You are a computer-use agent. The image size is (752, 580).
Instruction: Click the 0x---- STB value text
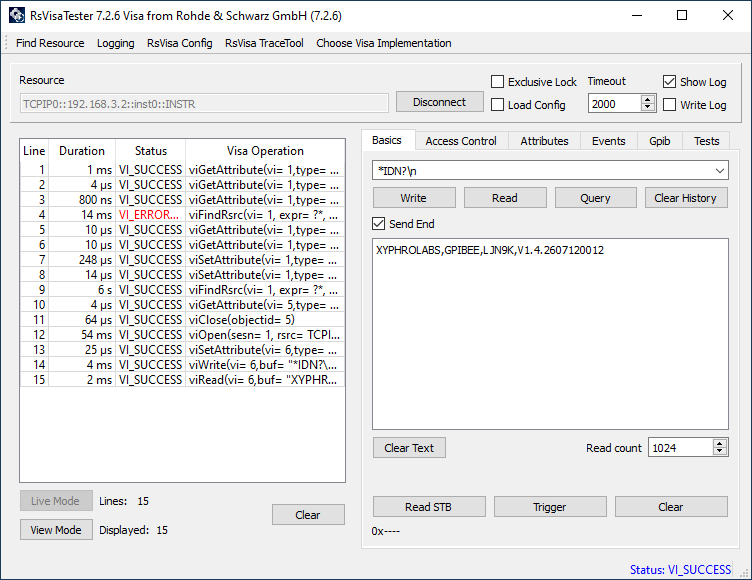coord(386,531)
